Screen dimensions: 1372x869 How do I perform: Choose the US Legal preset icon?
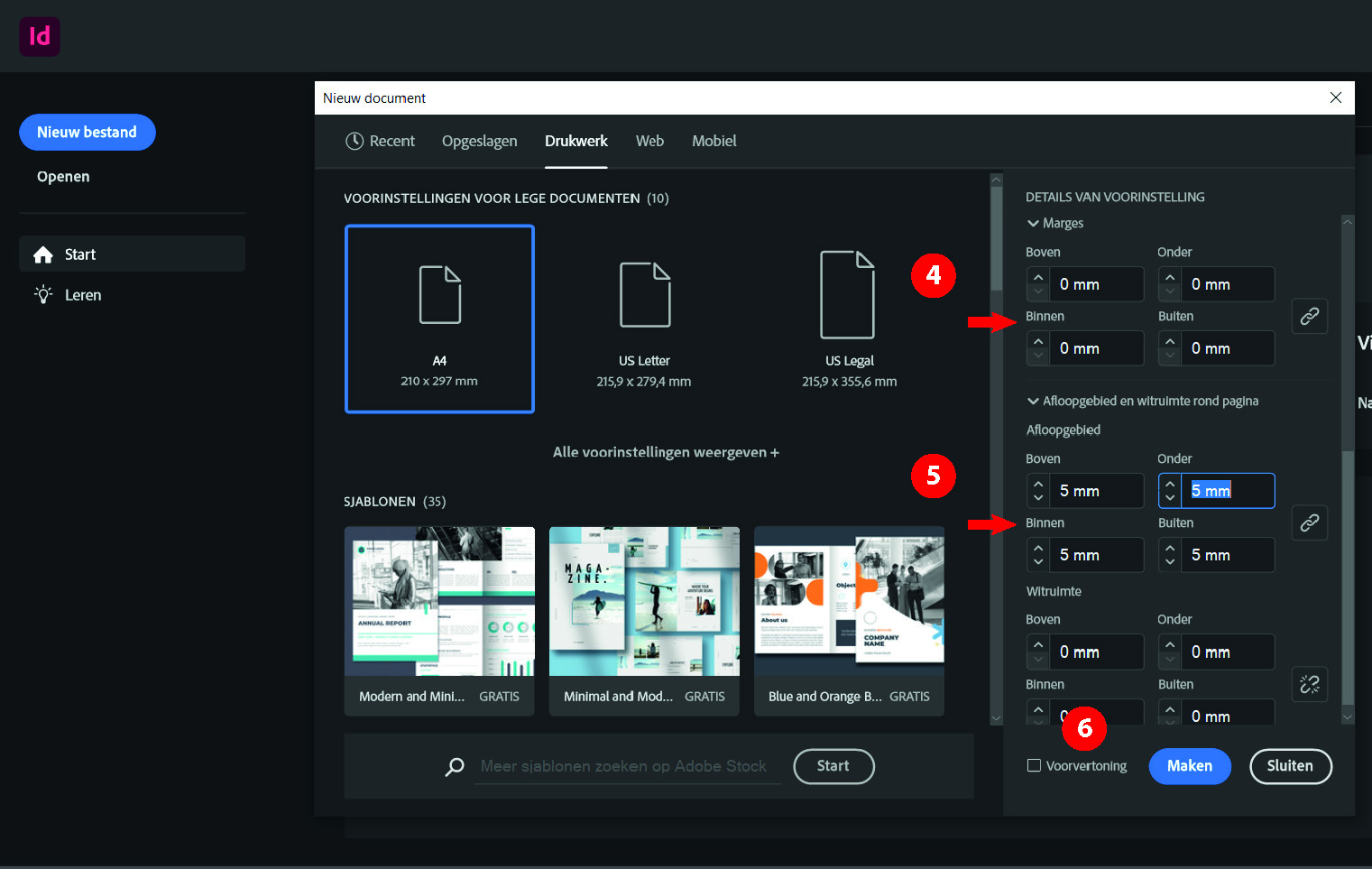[848, 295]
